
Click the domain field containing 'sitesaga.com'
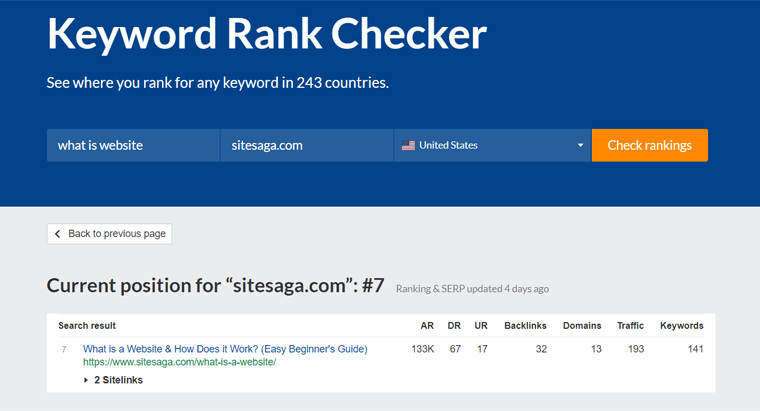307,145
